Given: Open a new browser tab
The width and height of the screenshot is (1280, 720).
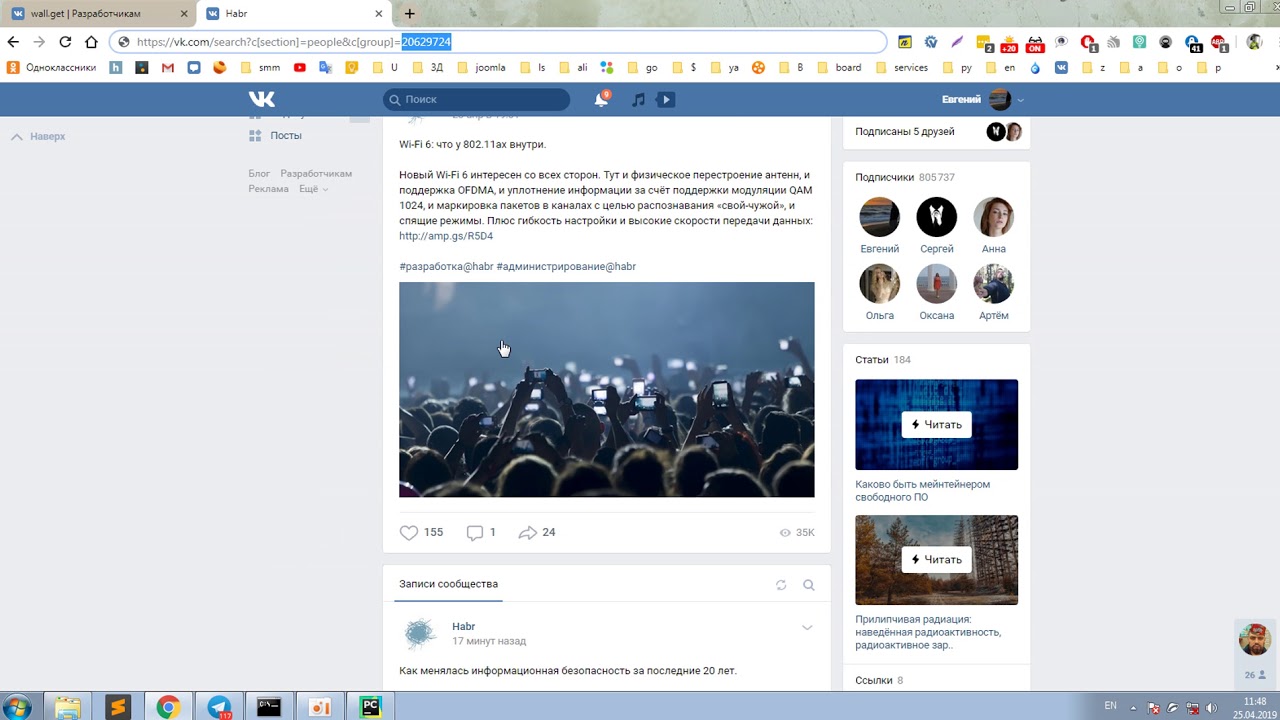Looking at the screenshot, I should (x=409, y=14).
